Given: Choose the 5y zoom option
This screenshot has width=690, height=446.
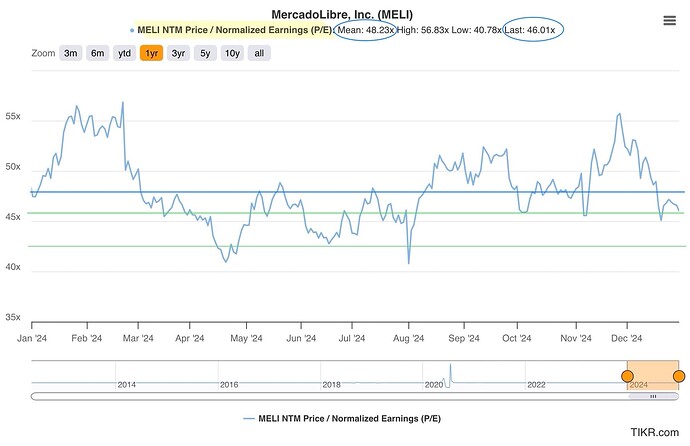Looking at the screenshot, I should [x=205, y=53].
